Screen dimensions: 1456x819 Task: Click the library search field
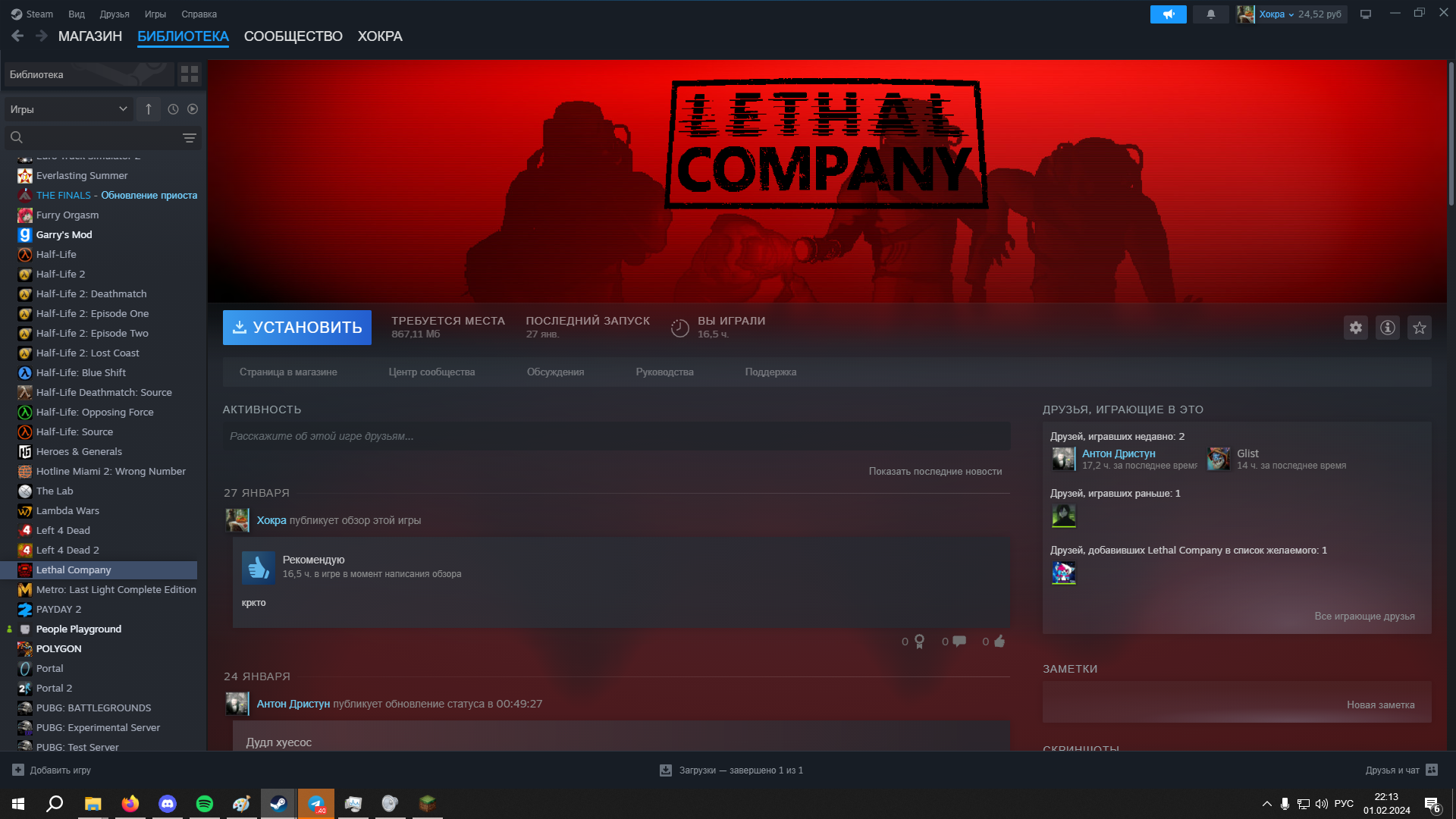point(102,138)
